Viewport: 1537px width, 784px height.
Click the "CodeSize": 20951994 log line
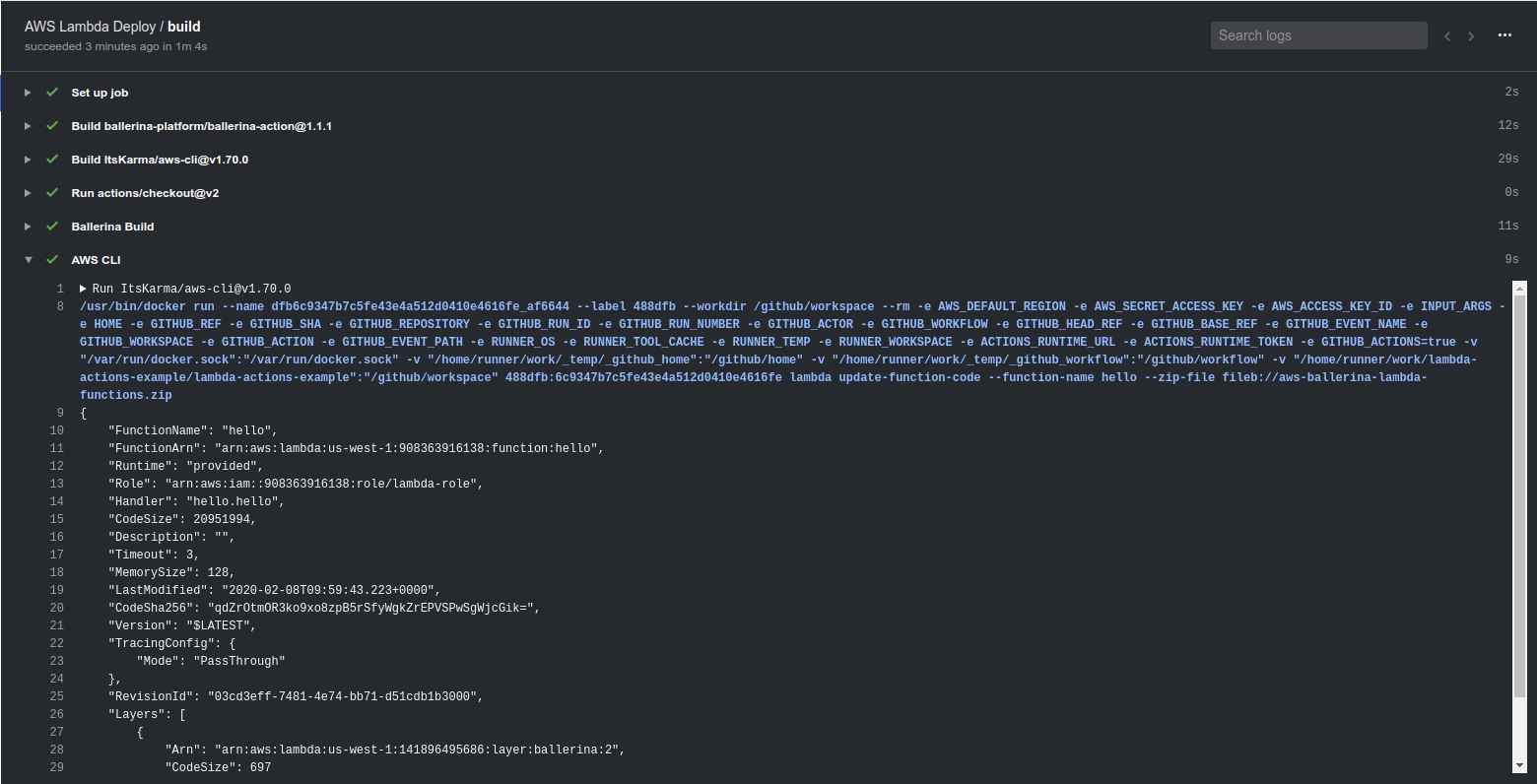(182, 519)
